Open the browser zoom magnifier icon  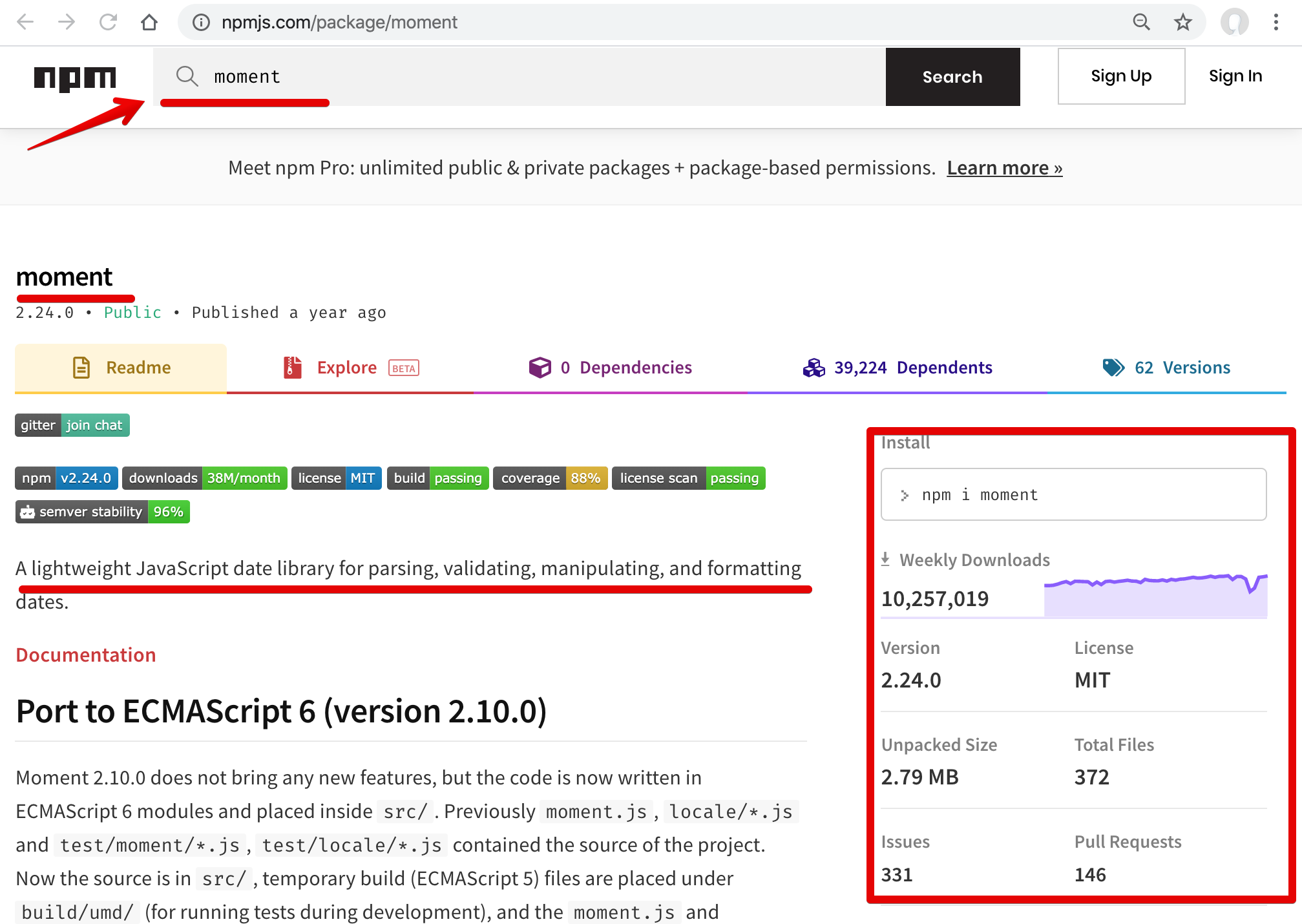click(x=1141, y=23)
